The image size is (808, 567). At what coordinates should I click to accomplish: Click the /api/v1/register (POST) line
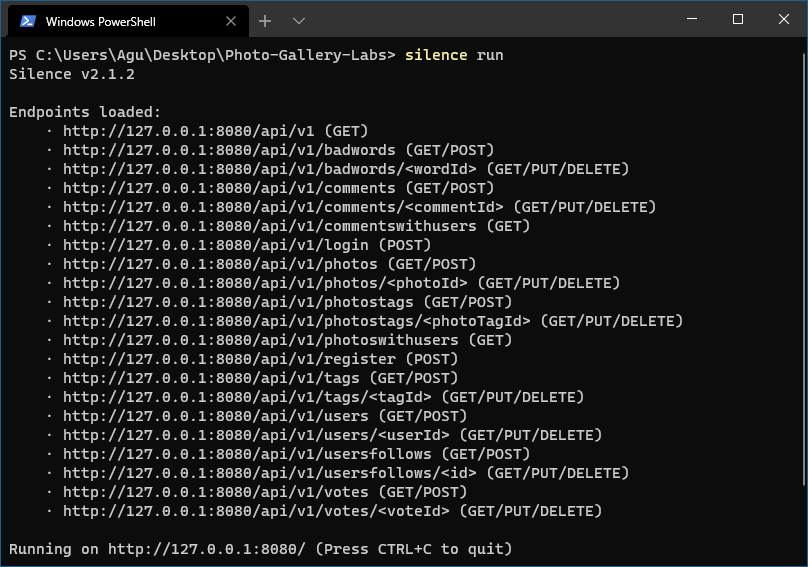point(260,359)
